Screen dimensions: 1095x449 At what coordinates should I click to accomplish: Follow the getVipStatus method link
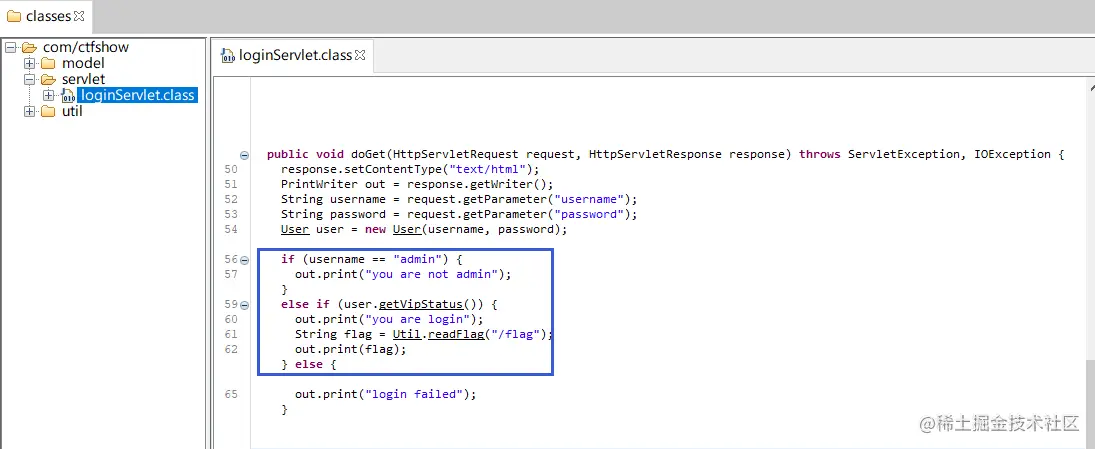click(421, 304)
